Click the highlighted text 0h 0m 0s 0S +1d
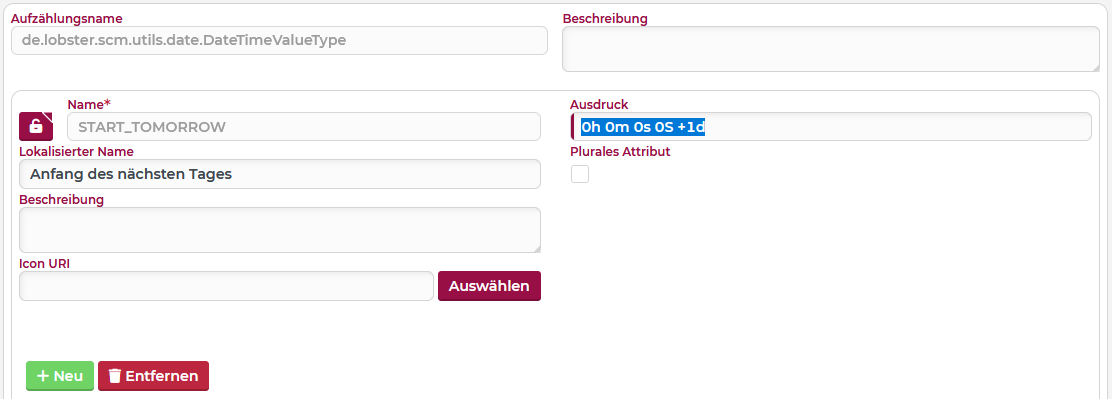 (x=643, y=127)
